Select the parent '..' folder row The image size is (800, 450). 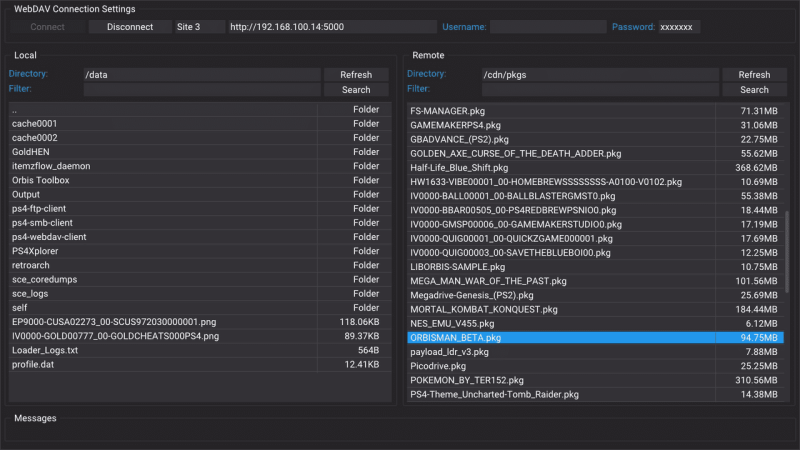point(200,110)
